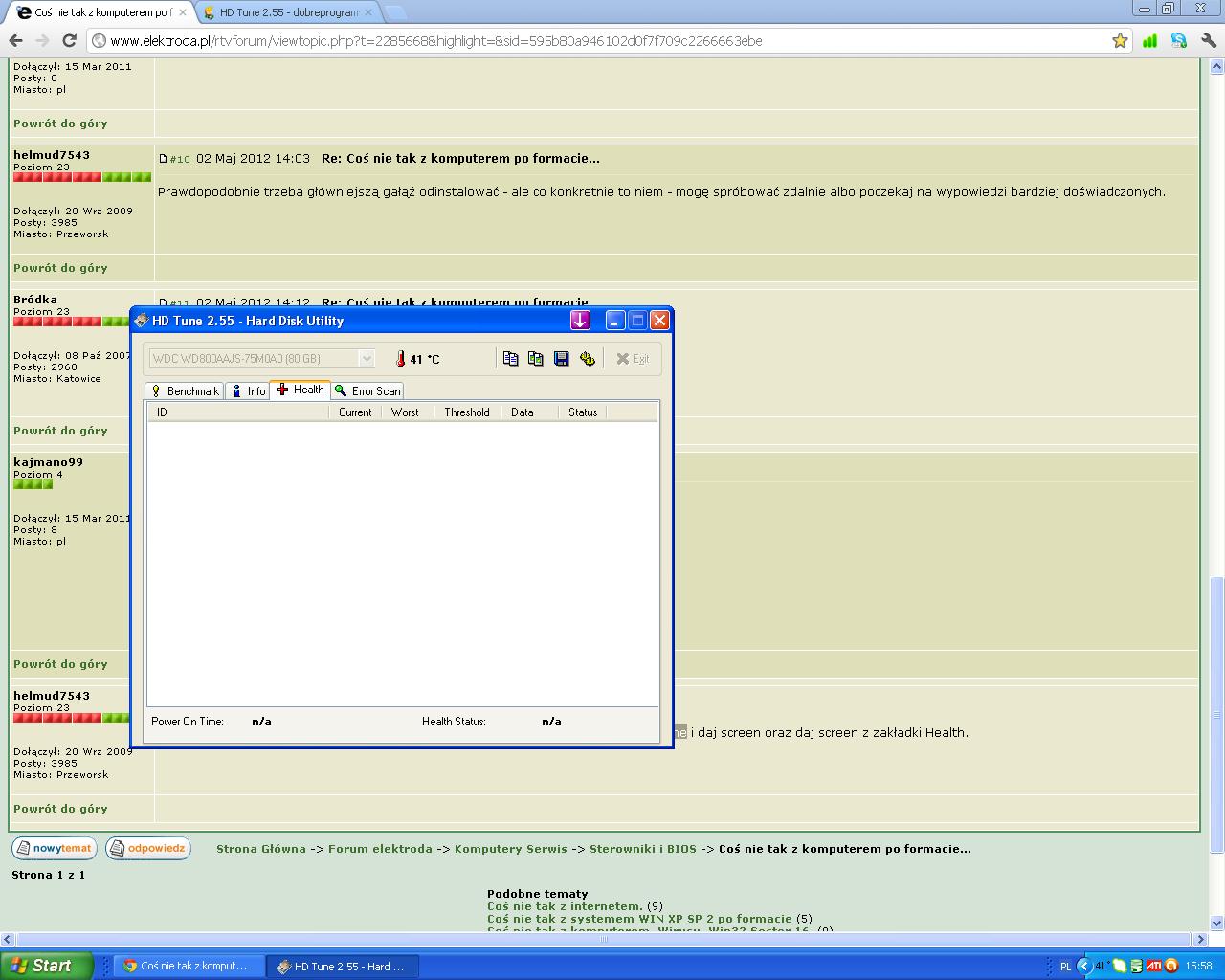Copy info to clipboard in HD Tune
1225x980 pixels.
coord(510,359)
